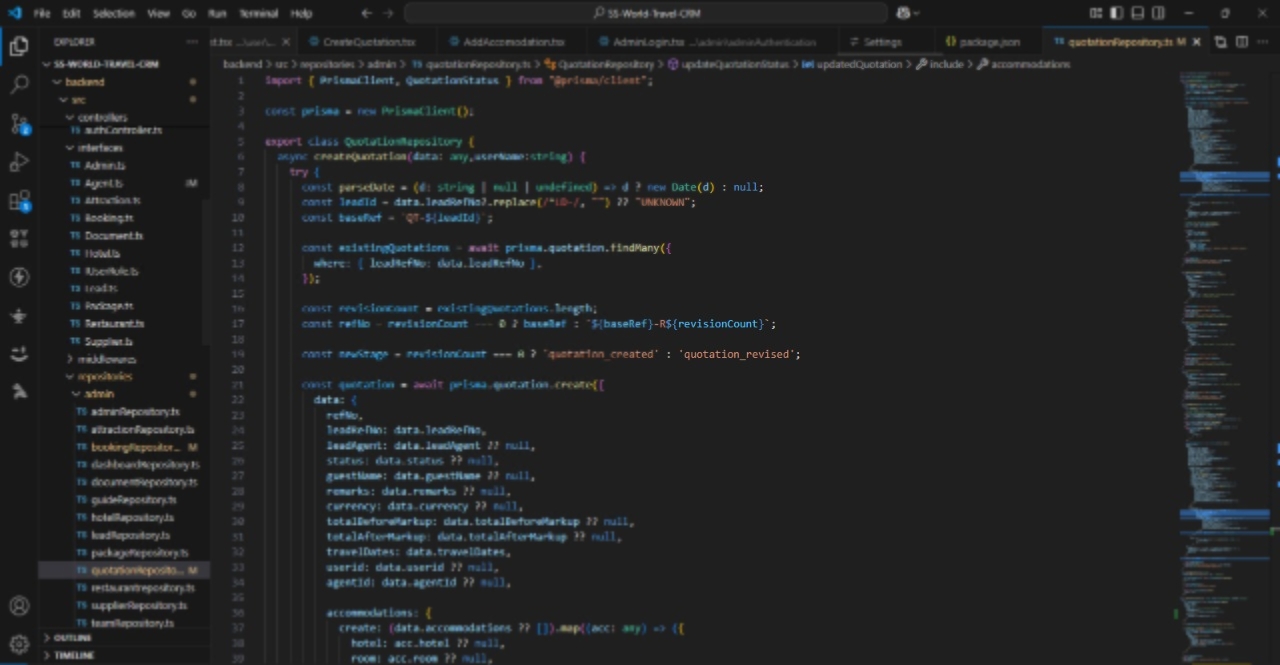Toggle the Primary Side Bar visibility
This screenshot has height=665, width=1280.
tap(1117, 13)
